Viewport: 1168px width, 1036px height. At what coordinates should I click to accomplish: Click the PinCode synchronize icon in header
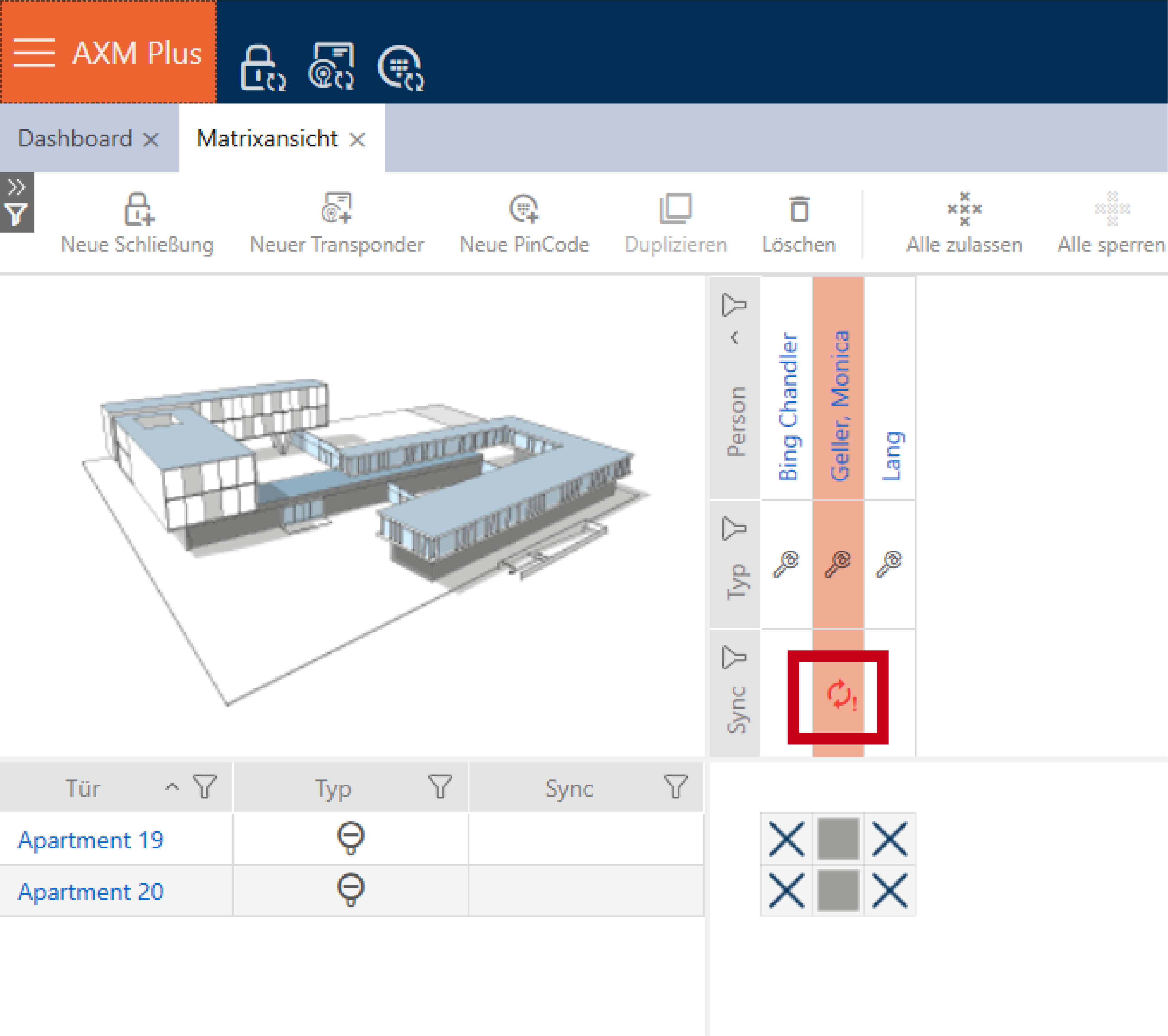tap(401, 68)
